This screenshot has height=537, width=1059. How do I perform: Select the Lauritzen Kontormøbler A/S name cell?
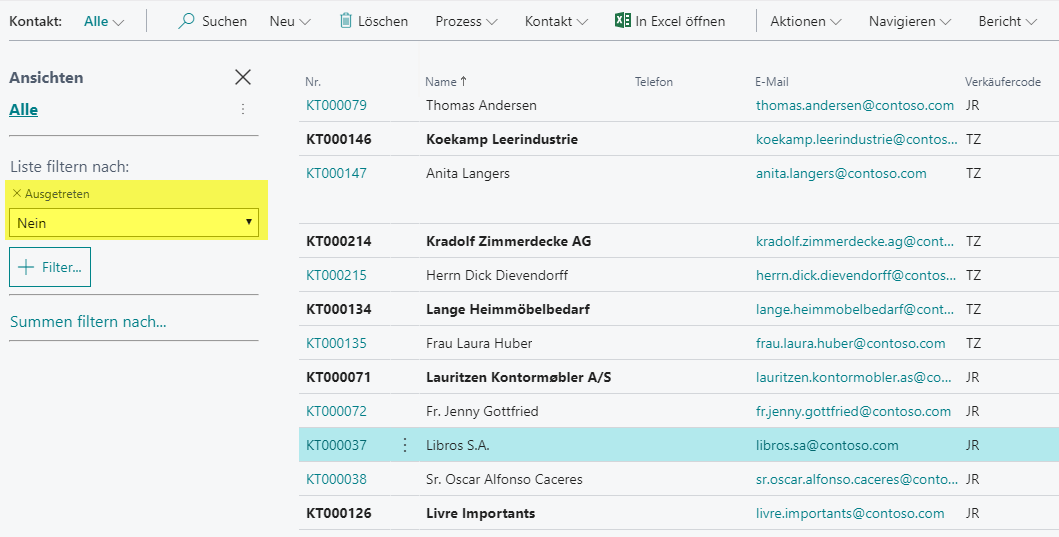pos(519,378)
